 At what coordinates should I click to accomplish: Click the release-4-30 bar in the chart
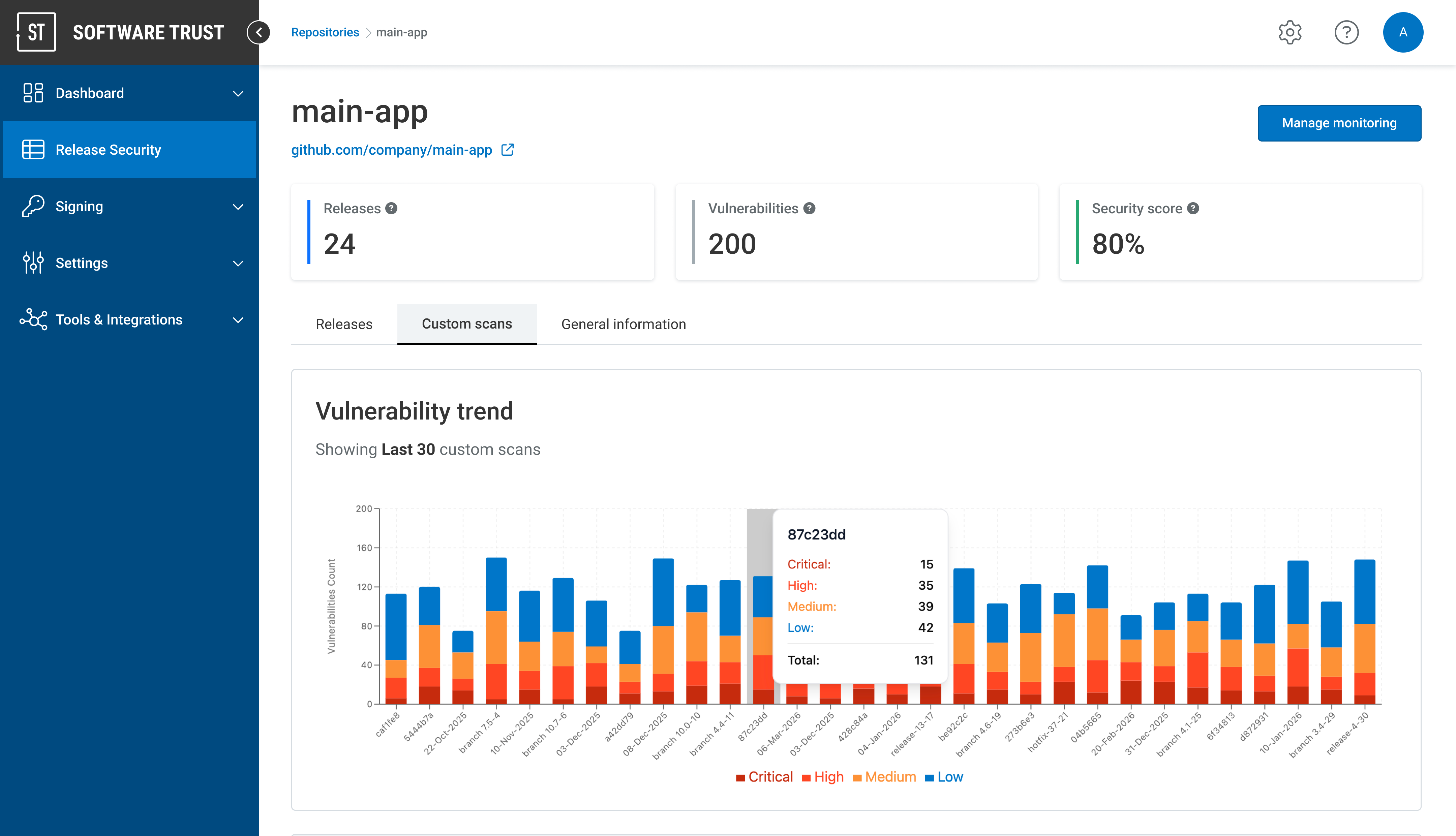tap(1364, 631)
